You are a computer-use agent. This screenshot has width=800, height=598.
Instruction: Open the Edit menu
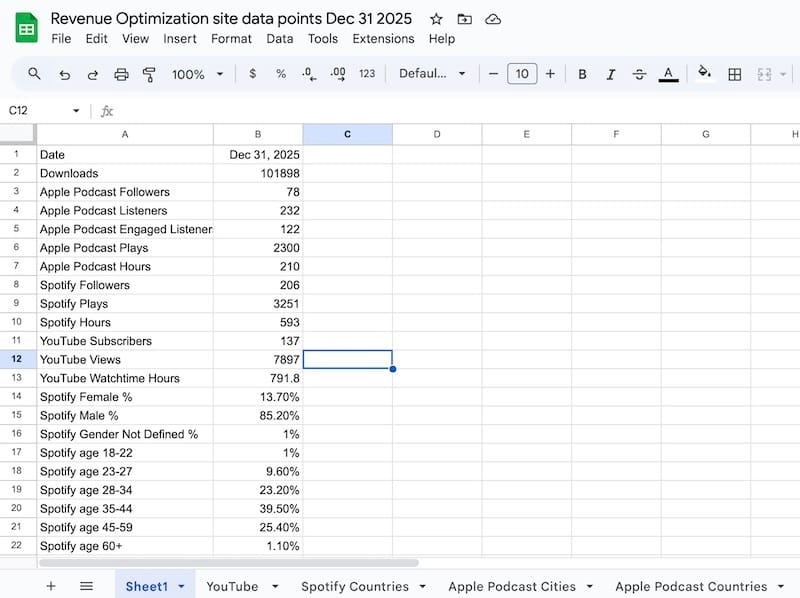96,39
